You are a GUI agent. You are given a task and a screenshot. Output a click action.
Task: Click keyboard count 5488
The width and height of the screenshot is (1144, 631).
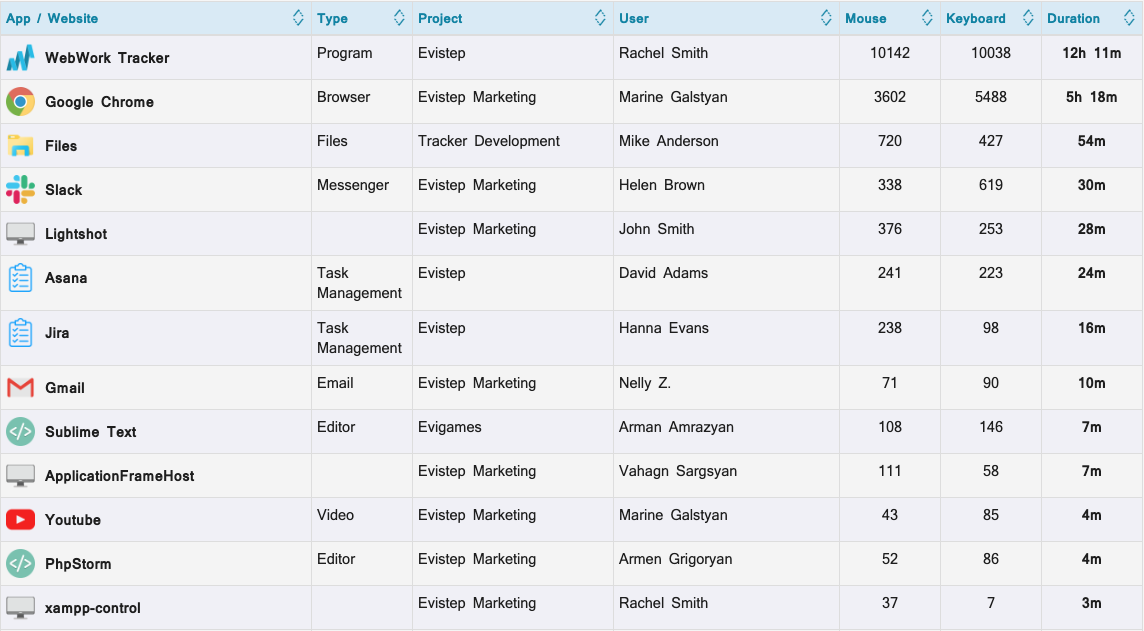pos(991,97)
